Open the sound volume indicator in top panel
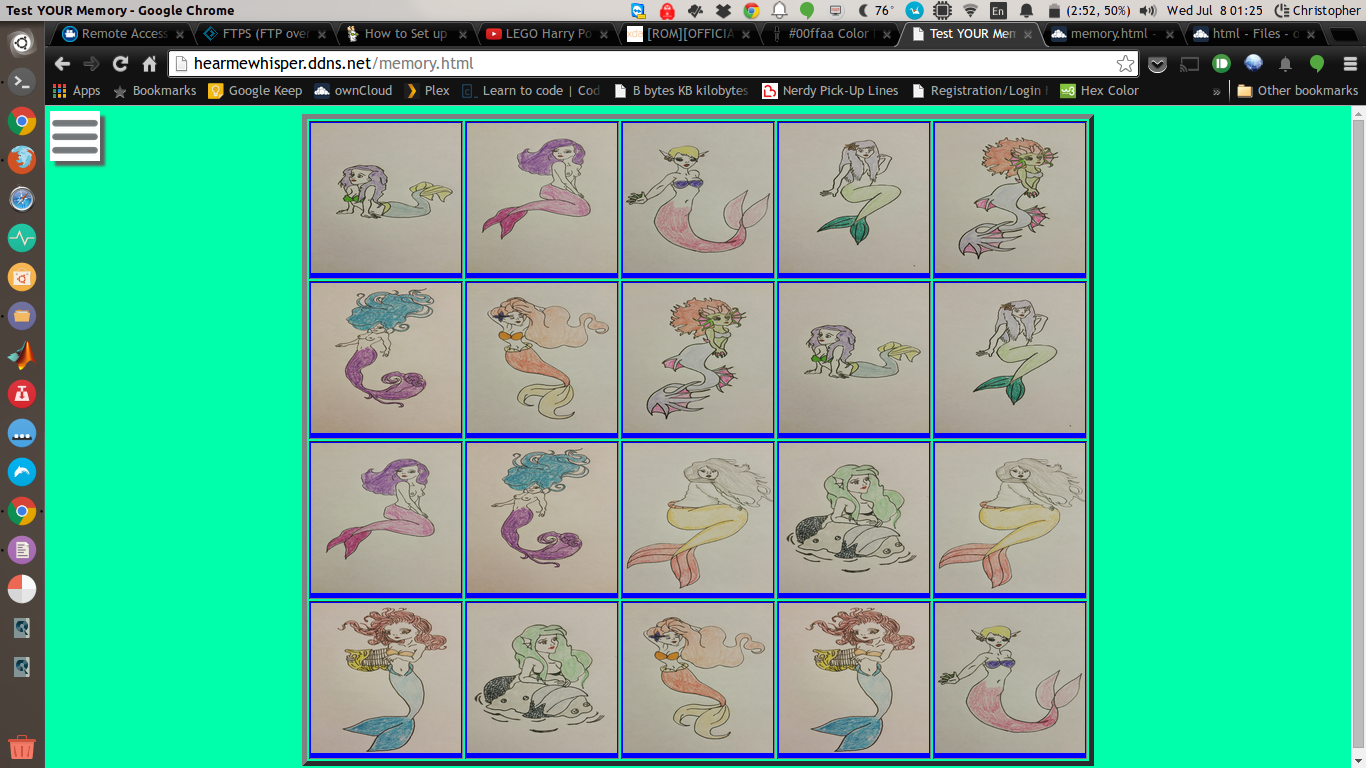Screen dimensions: 1366x768 1147,11
